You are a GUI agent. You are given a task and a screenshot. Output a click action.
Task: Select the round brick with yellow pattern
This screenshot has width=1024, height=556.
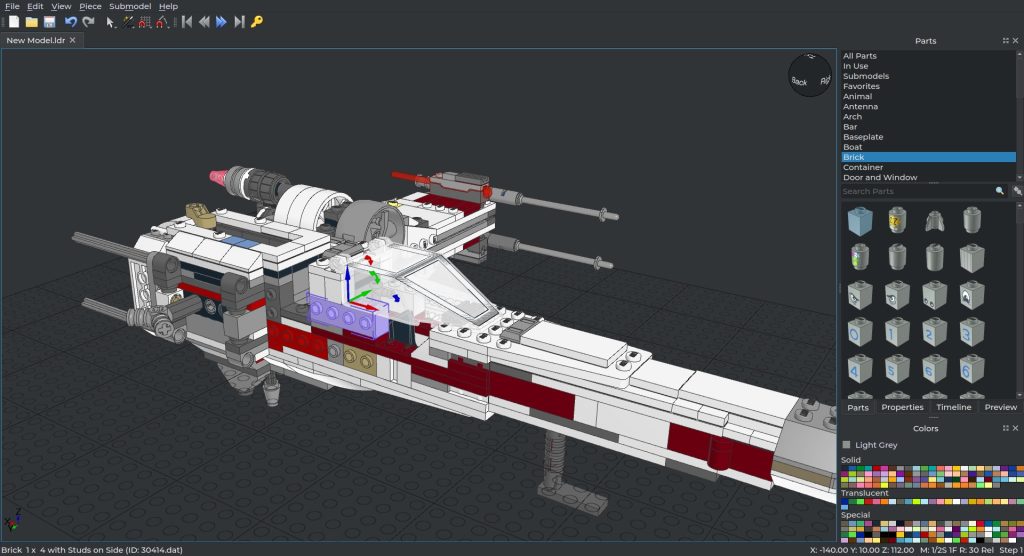click(x=897, y=220)
